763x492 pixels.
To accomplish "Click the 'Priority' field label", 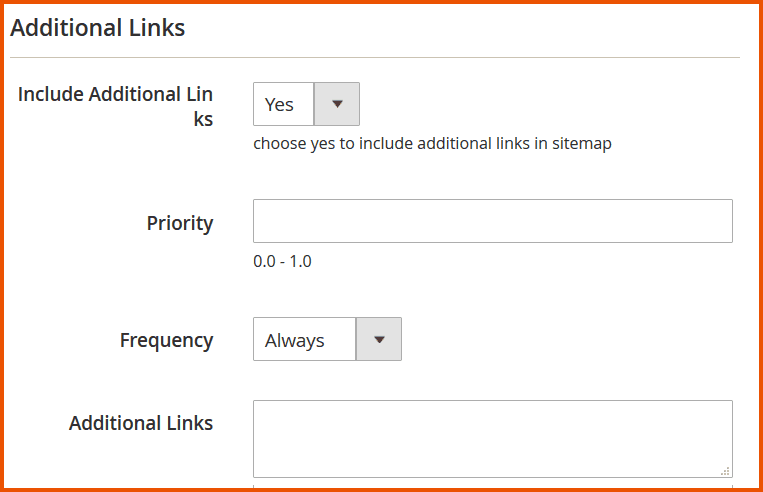I will (x=180, y=223).
